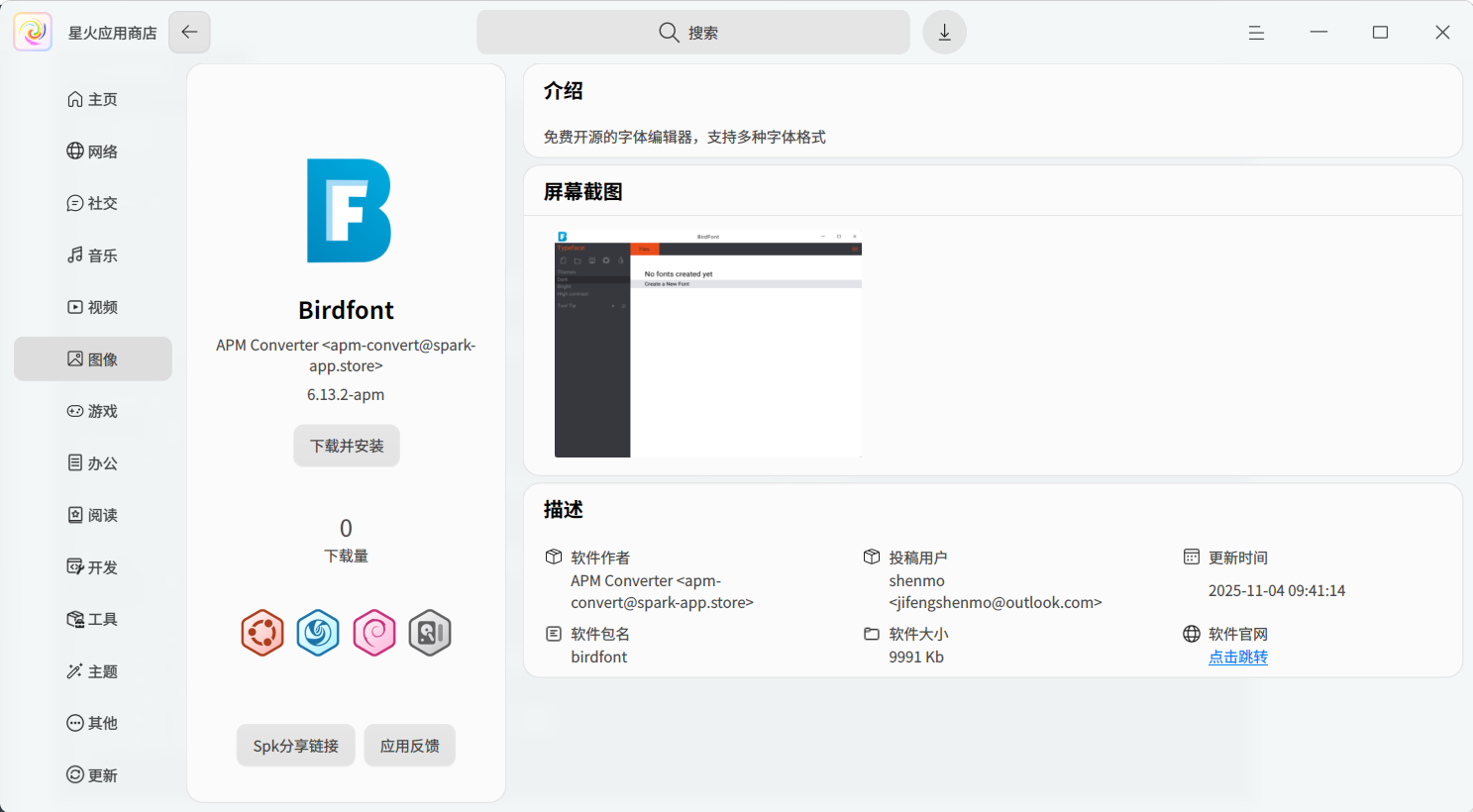Click in the 搜索 search field
The width and height of the screenshot is (1473, 812).
(693, 32)
